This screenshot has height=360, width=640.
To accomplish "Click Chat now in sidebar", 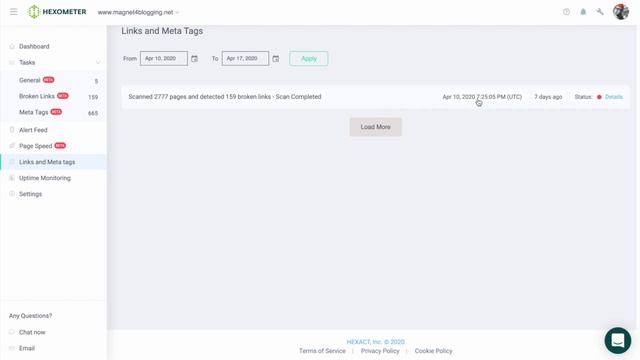I will coord(32,332).
